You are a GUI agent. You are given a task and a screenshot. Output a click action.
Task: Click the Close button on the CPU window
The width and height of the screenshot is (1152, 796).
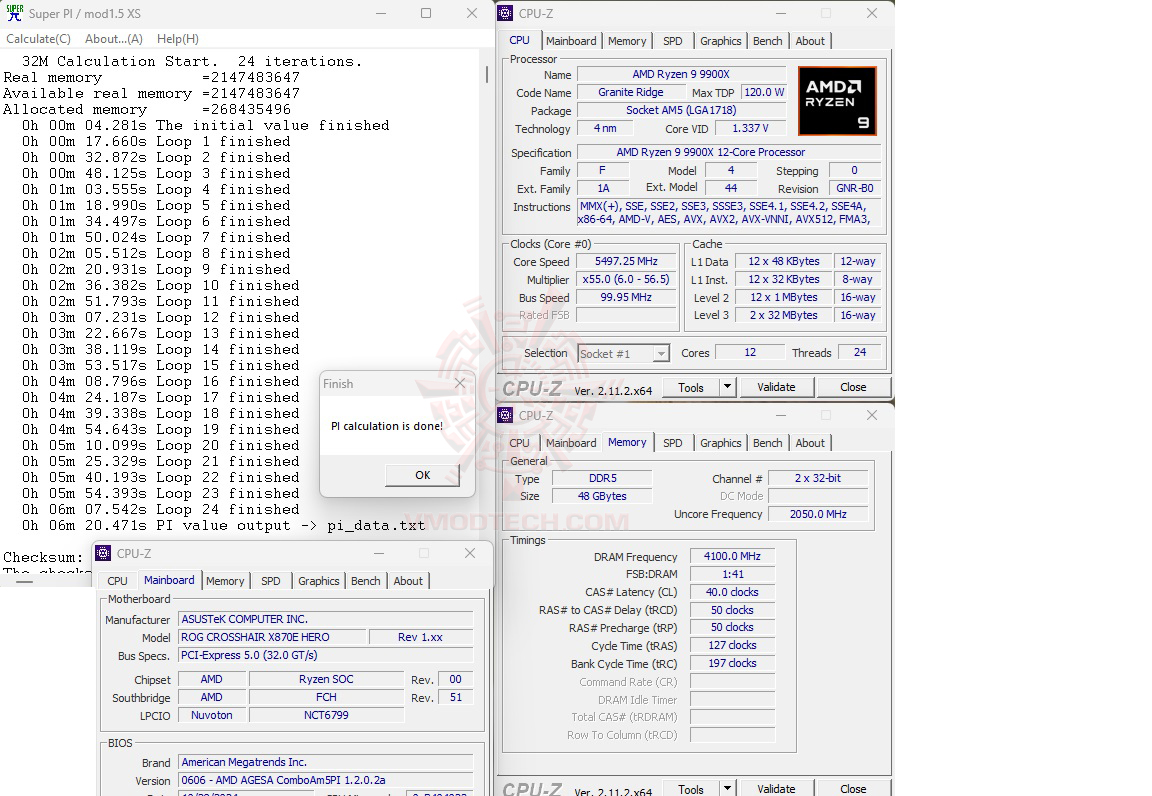[x=854, y=387]
